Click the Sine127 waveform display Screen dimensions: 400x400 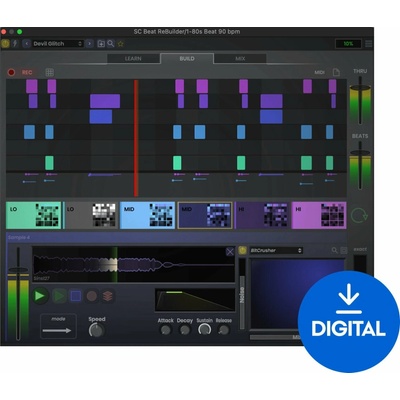pyautogui.click(x=133, y=265)
